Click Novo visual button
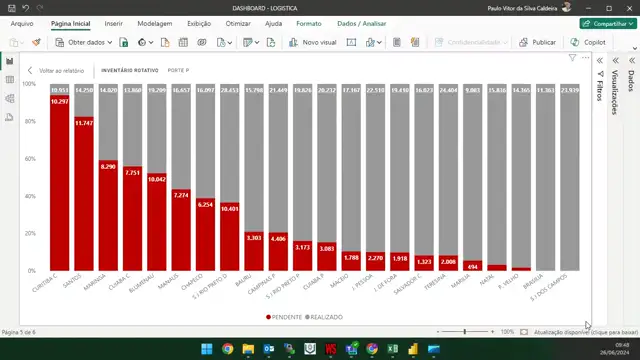This screenshot has width=640, height=360. 313,42
